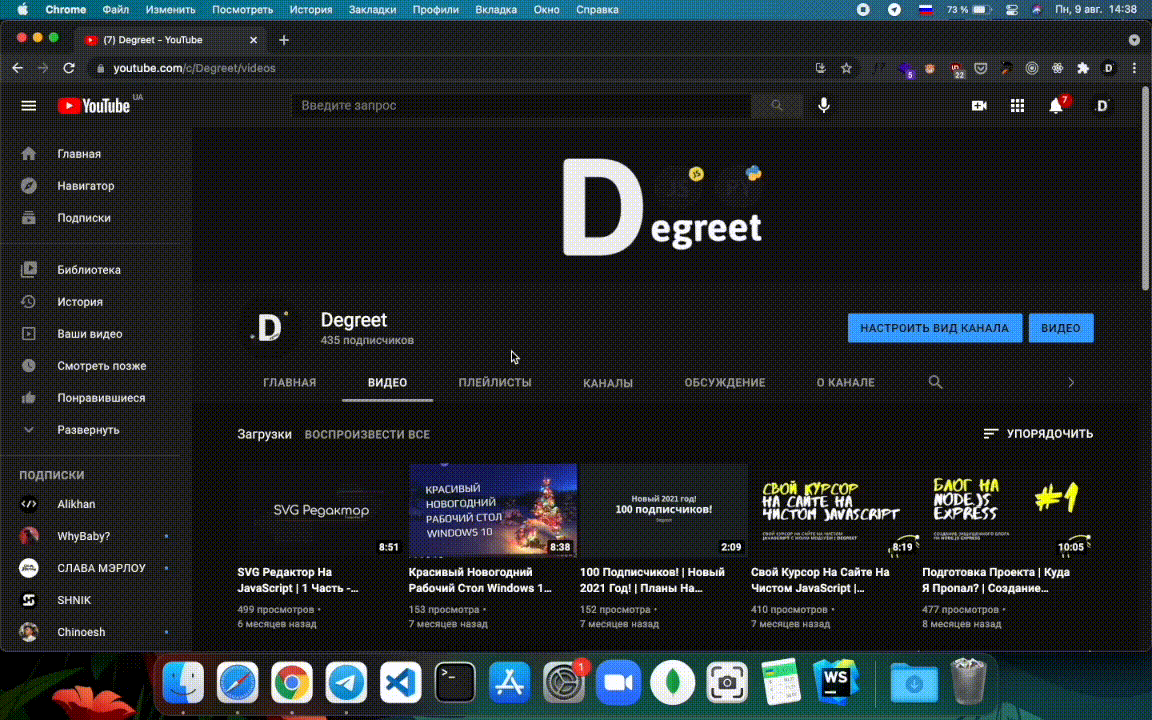Click the channel tabs next arrow

click(x=1070, y=382)
